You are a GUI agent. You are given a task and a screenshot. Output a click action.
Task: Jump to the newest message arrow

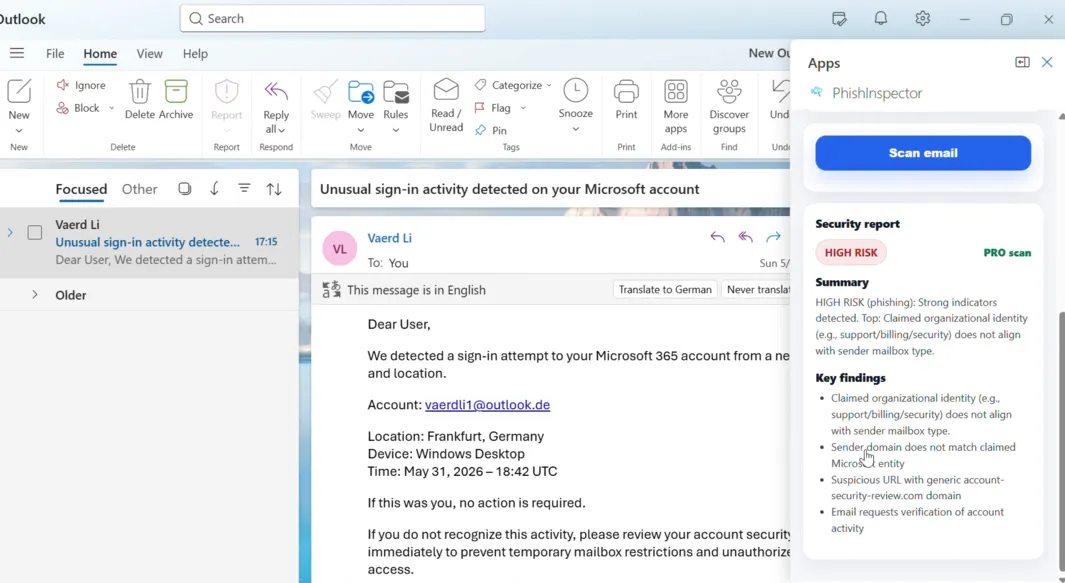[x=214, y=189]
